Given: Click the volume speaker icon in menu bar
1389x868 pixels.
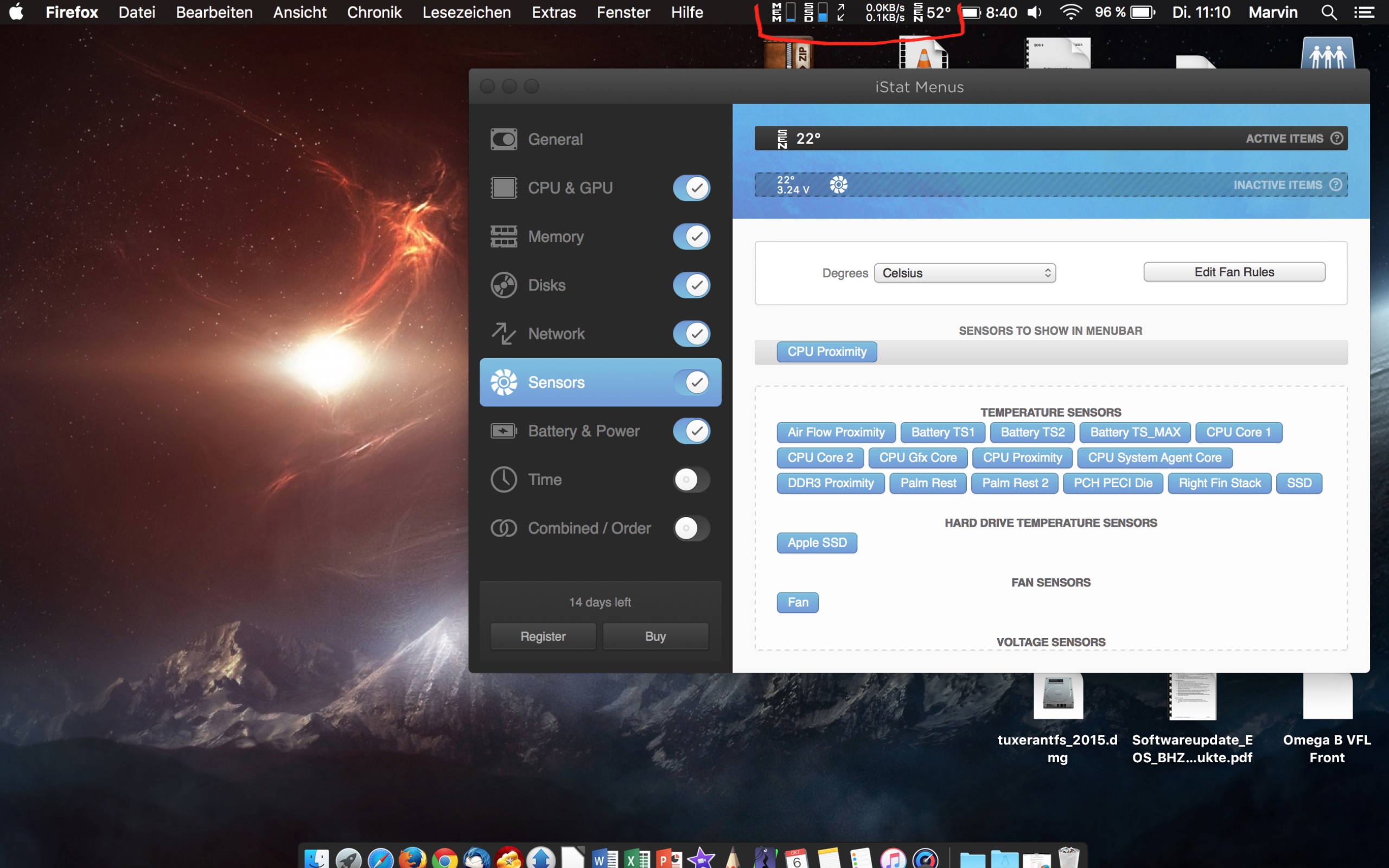Looking at the screenshot, I should [x=1034, y=12].
